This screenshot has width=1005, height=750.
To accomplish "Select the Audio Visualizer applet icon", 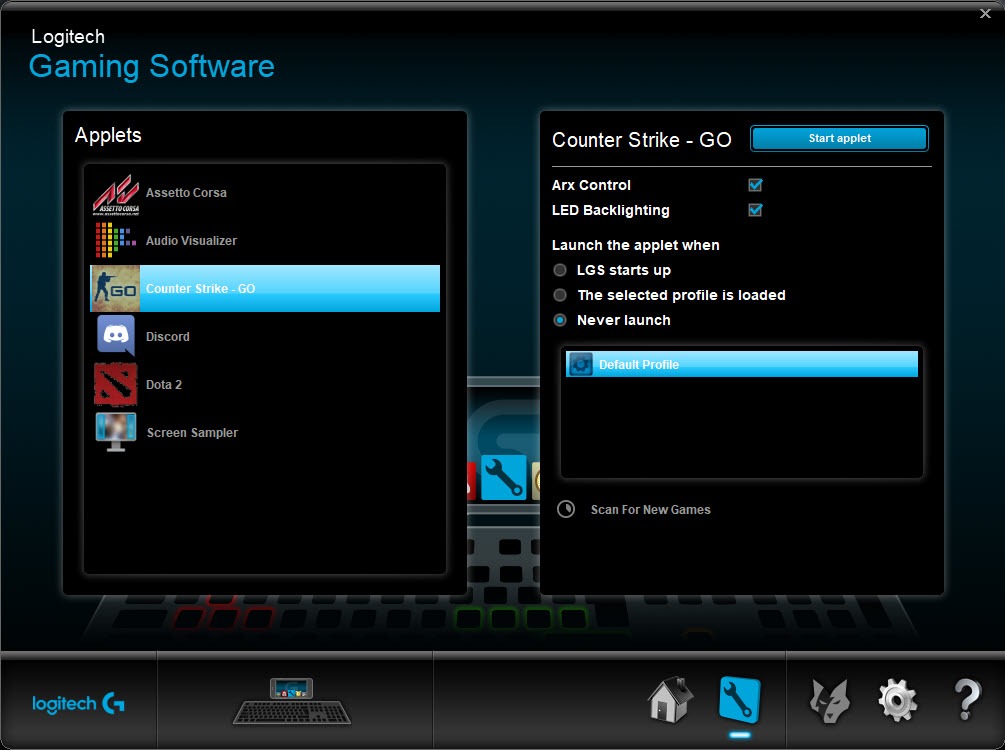I will [115, 240].
